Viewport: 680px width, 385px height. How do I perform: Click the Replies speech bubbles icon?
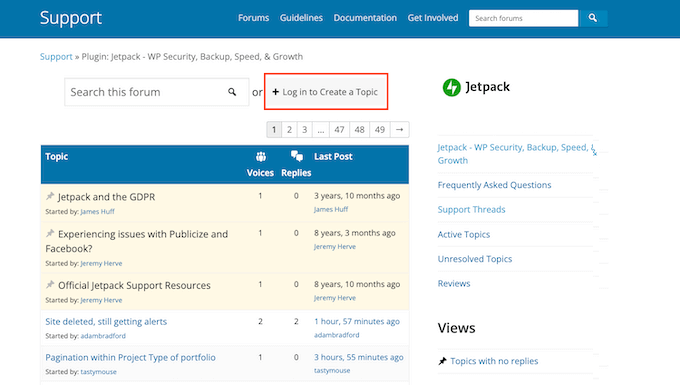pos(297,156)
